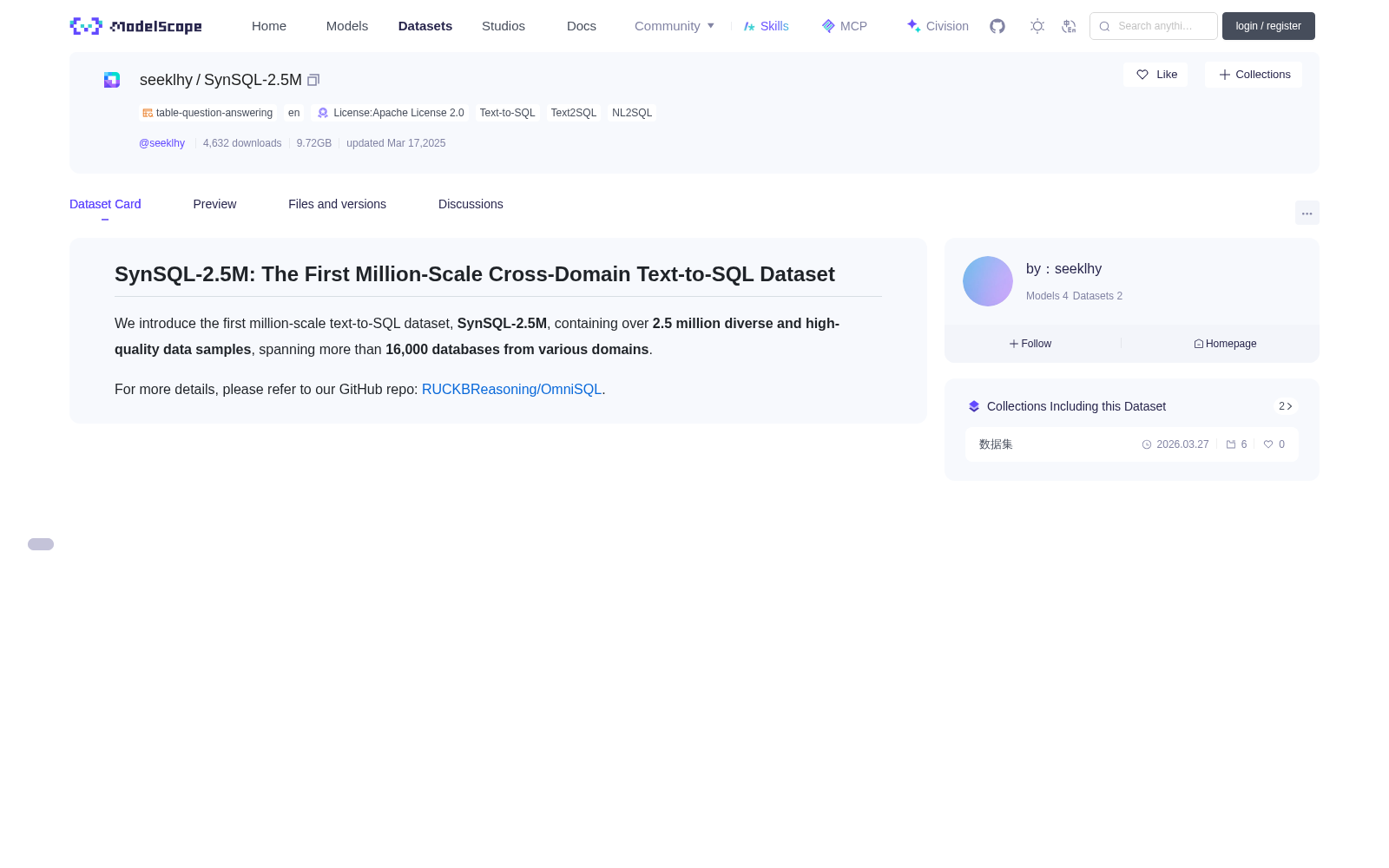This screenshot has height=868, width=1389.
Task: Expand collections list with the 2 chevron
Action: tap(1286, 406)
